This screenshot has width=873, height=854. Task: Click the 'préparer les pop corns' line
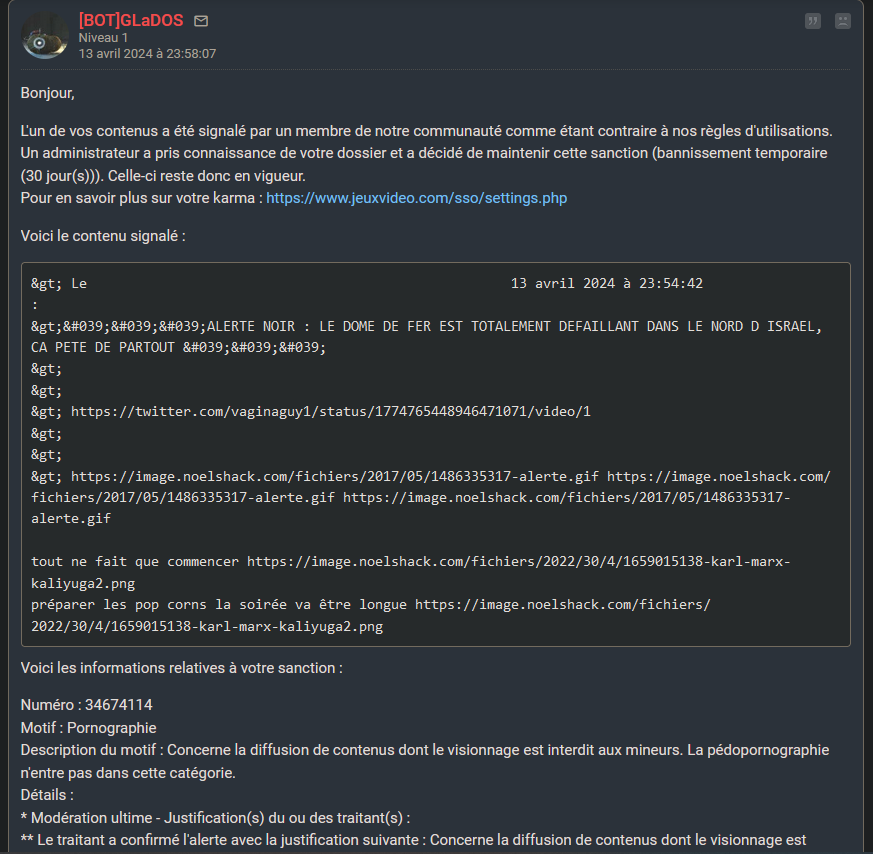pos(220,605)
